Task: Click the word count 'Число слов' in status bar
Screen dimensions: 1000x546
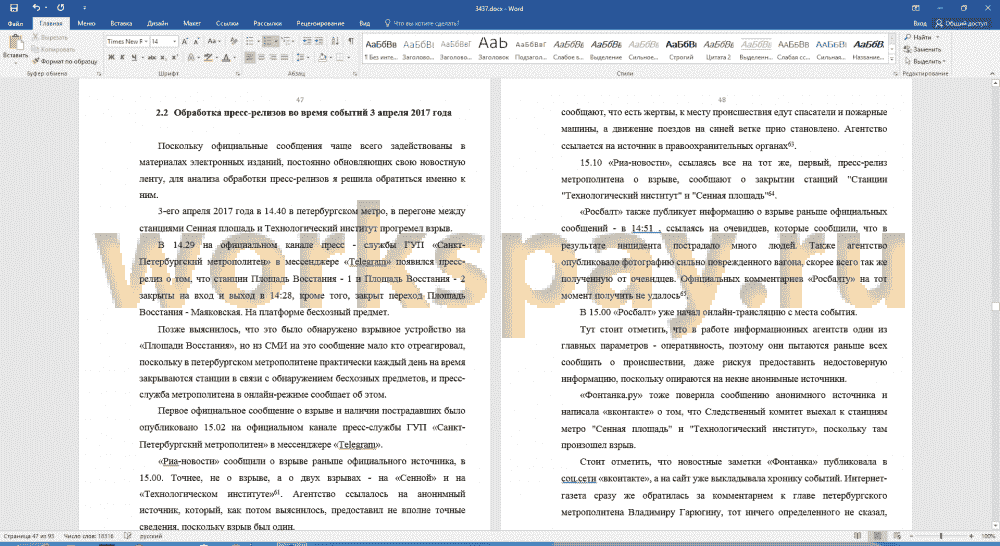Action: pos(89,536)
